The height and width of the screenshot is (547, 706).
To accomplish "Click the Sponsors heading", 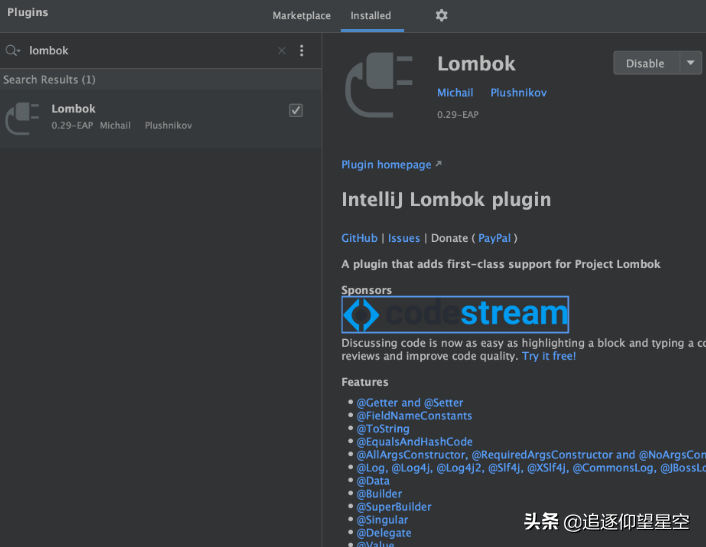I will point(367,290).
